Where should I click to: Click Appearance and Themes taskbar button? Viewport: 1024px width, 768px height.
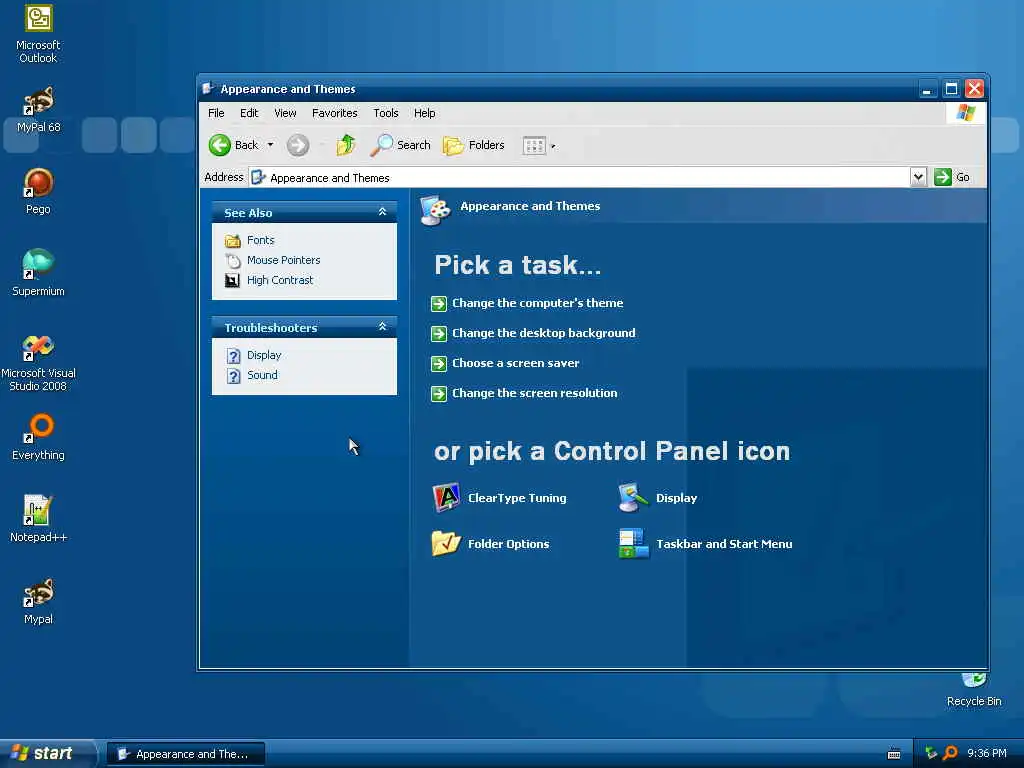[186, 754]
